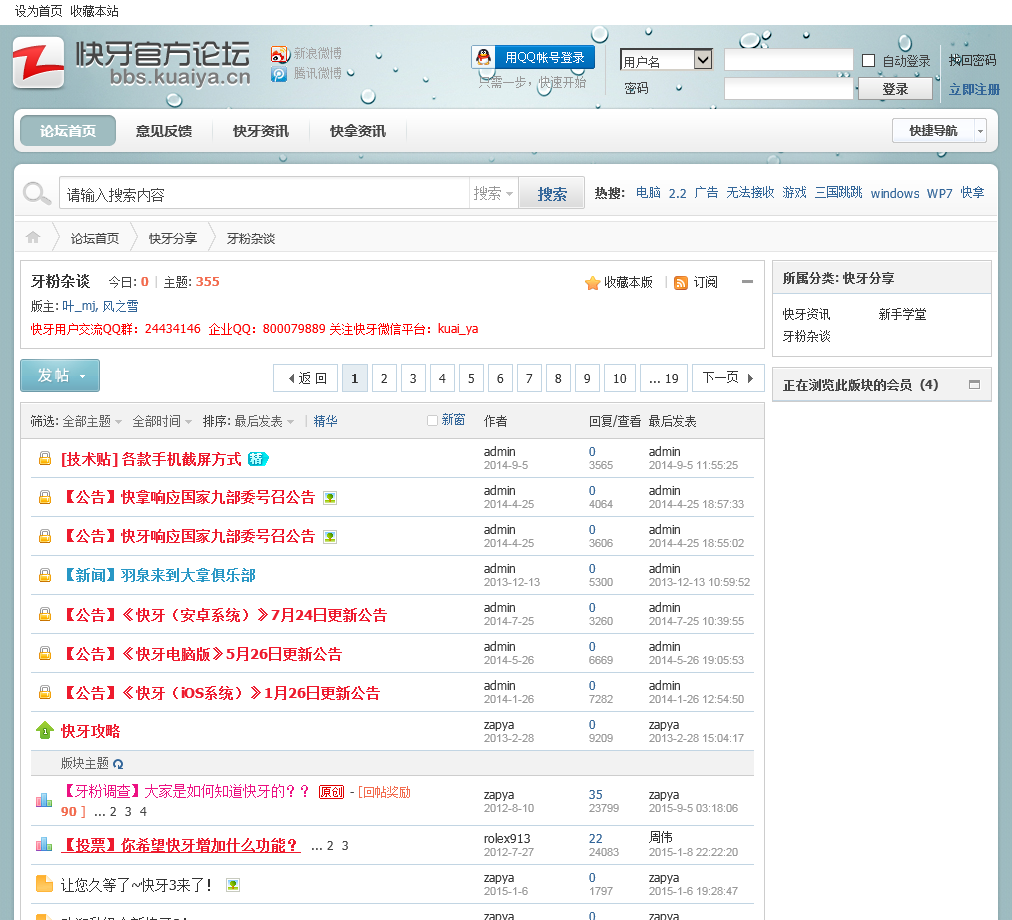Switch to the 意见反馈 nav tab
1012x920 pixels.
(164, 131)
